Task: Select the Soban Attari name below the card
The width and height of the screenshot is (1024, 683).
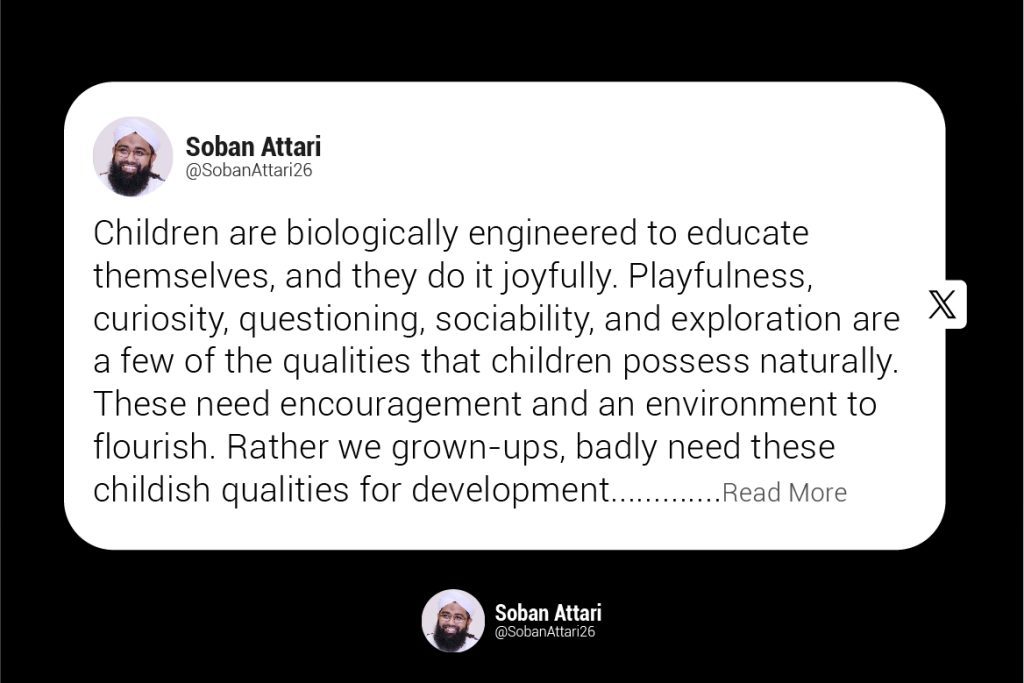Action: 548,612
